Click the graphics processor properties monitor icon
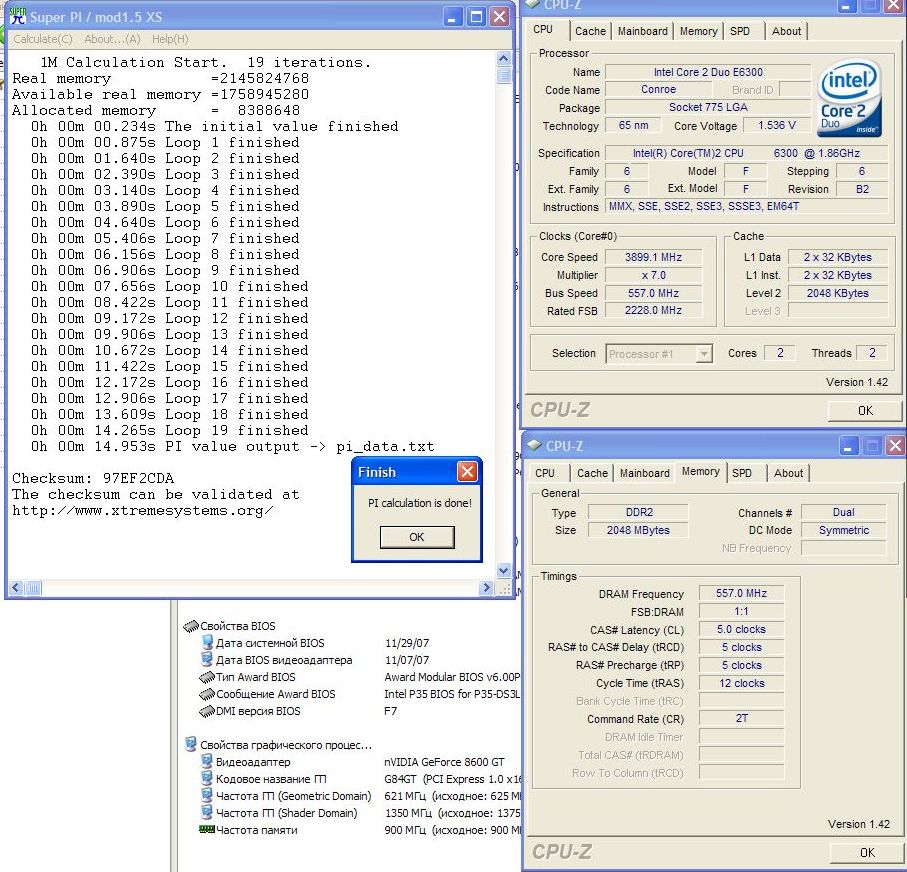The height and width of the screenshot is (872, 907). click(x=191, y=744)
